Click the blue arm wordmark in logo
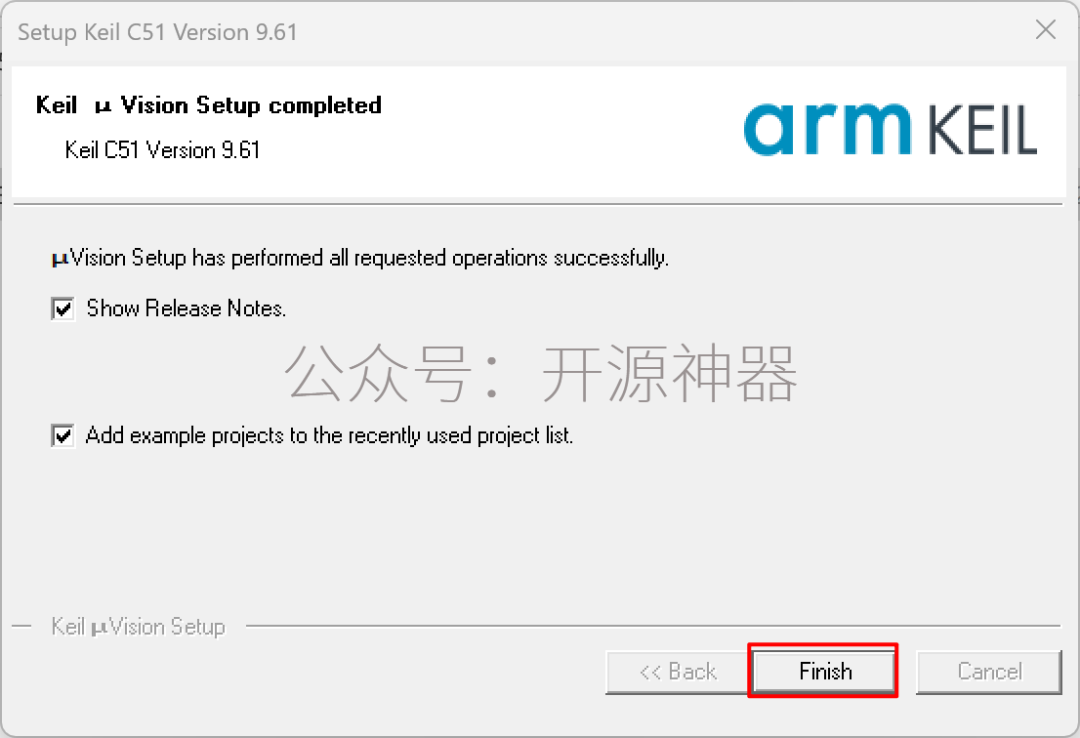This screenshot has width=1080, height=738. point(827,130)
